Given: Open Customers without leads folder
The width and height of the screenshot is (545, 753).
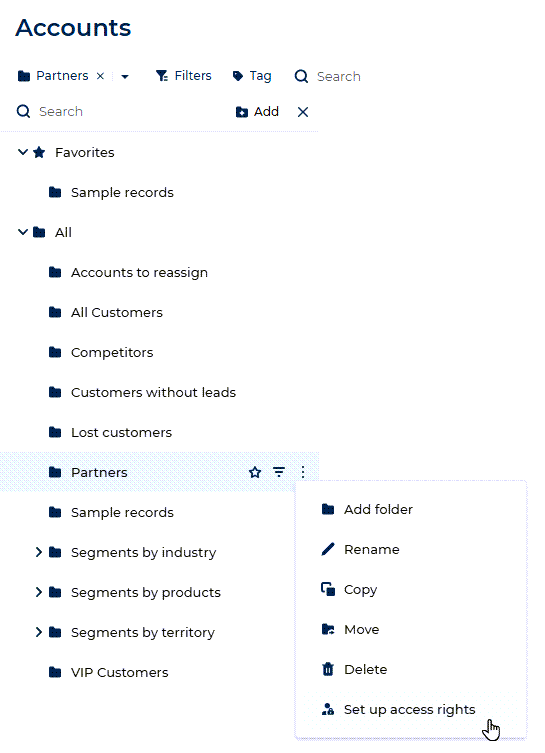Looking at the screenshot, I should click(x=153, y=392).
